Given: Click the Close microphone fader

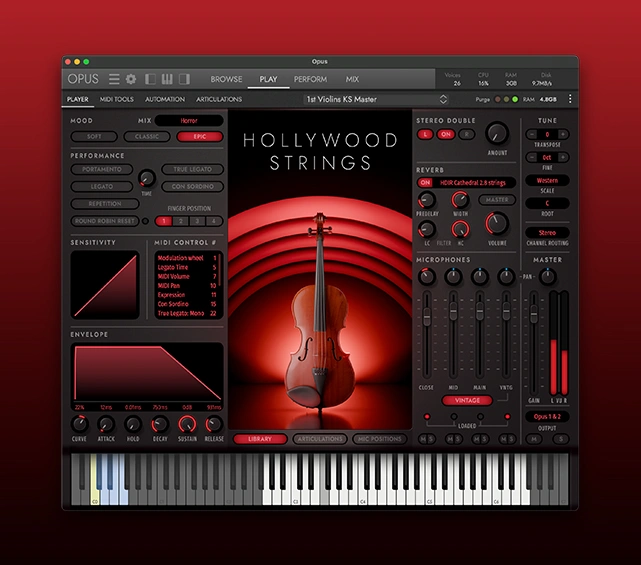Looking at the screenshot, I should click(x=426, y=316).
